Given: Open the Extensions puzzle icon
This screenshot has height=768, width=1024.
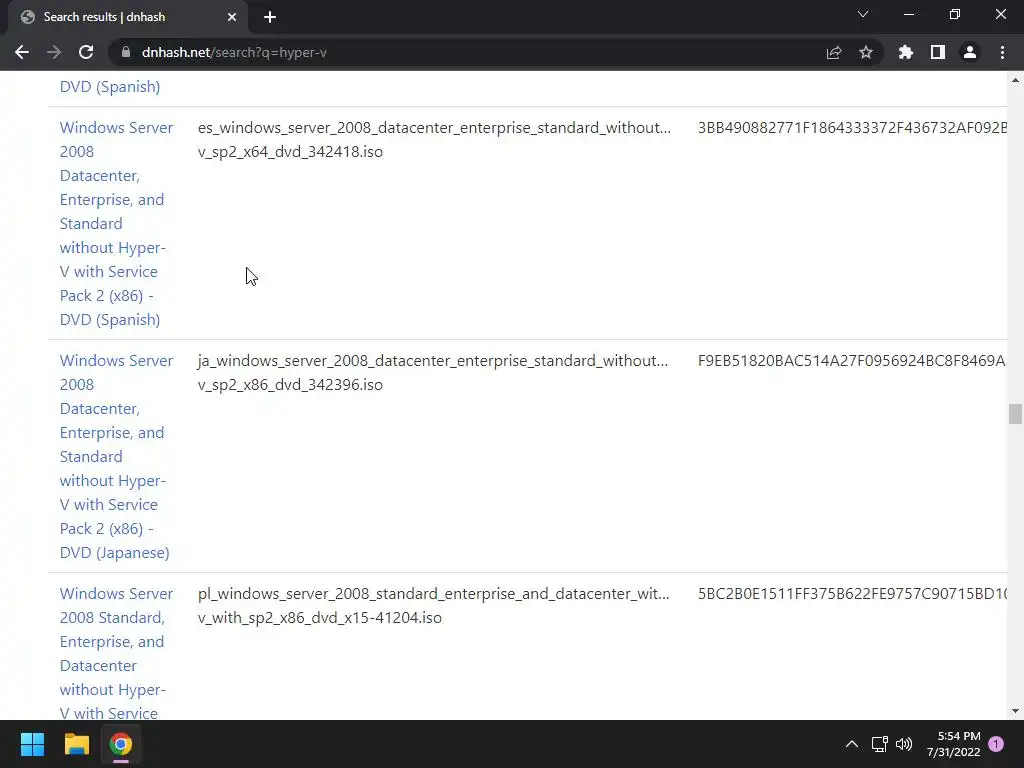Looking at the screenshot, I should pyautogui.click(x=906, y=52).
